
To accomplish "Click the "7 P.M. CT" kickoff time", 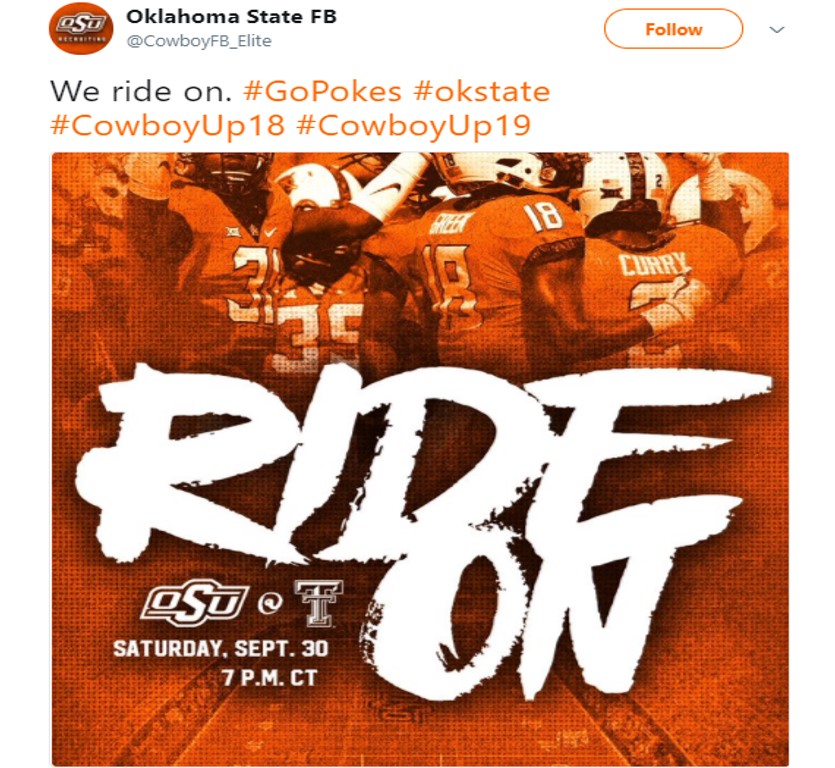I will (x=270, y=678).
